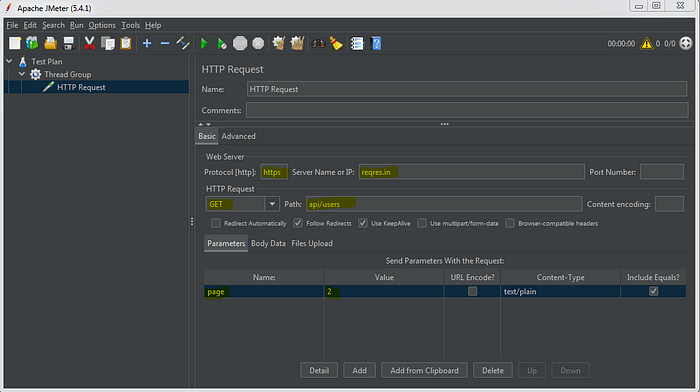This screenshot has height=392, width=700.
Task: Click the Delete parameter button
Action: (x=492, y=370)
